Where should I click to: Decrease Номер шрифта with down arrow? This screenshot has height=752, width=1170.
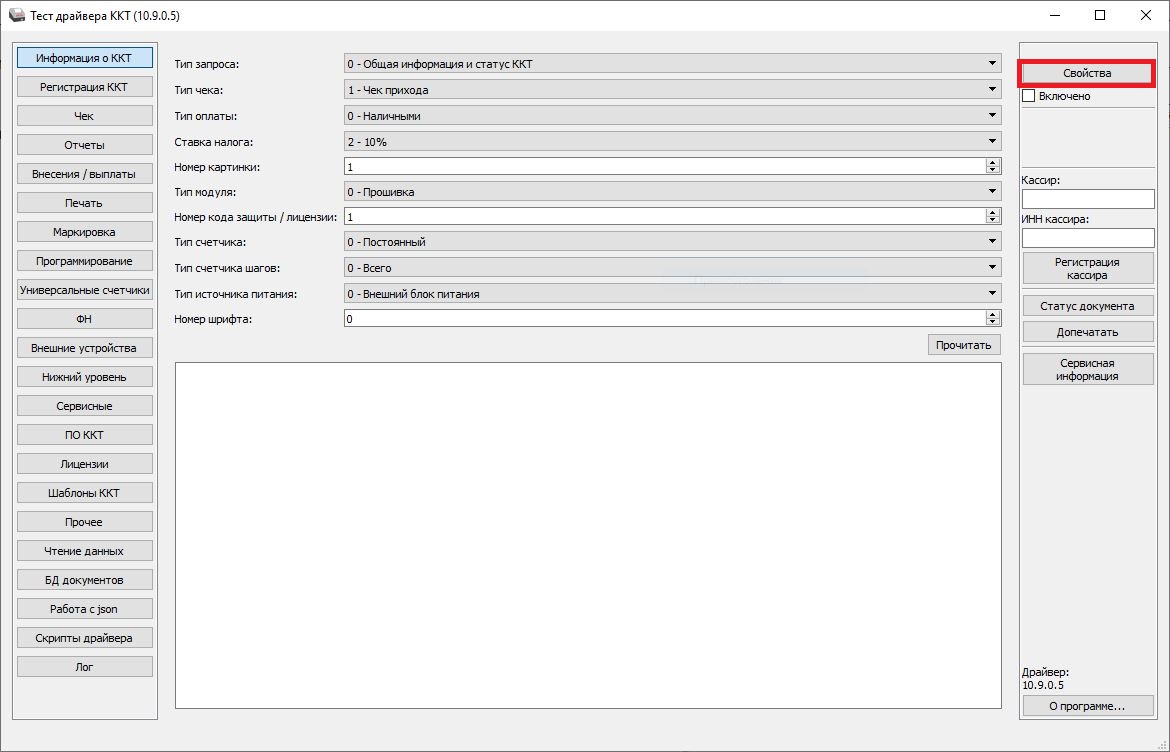point(992,322)
